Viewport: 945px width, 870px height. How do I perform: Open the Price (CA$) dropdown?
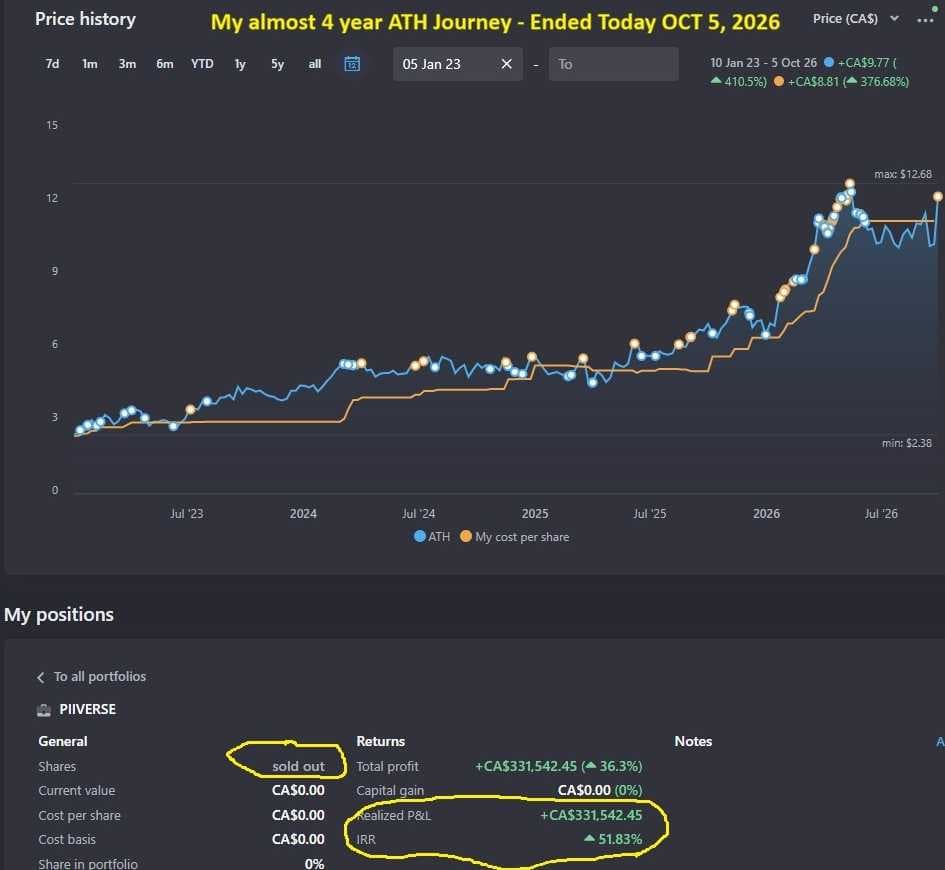[856, 19]
